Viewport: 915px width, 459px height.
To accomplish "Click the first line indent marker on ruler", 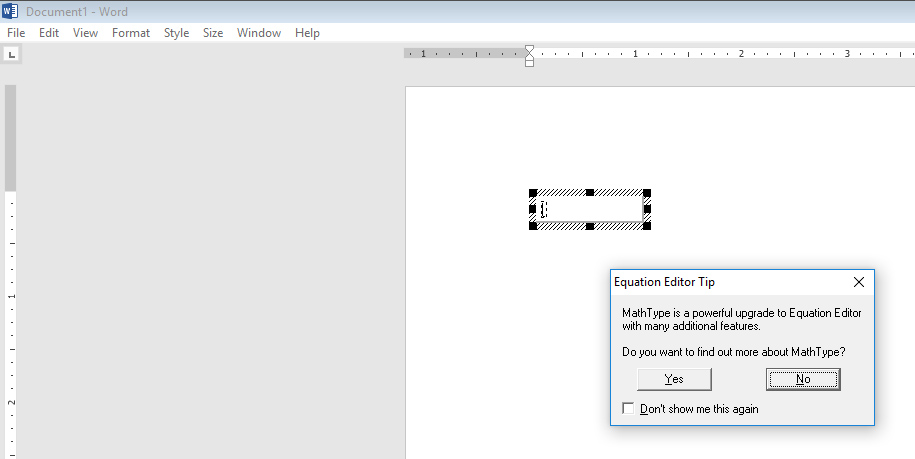I will tap(530, 49).
